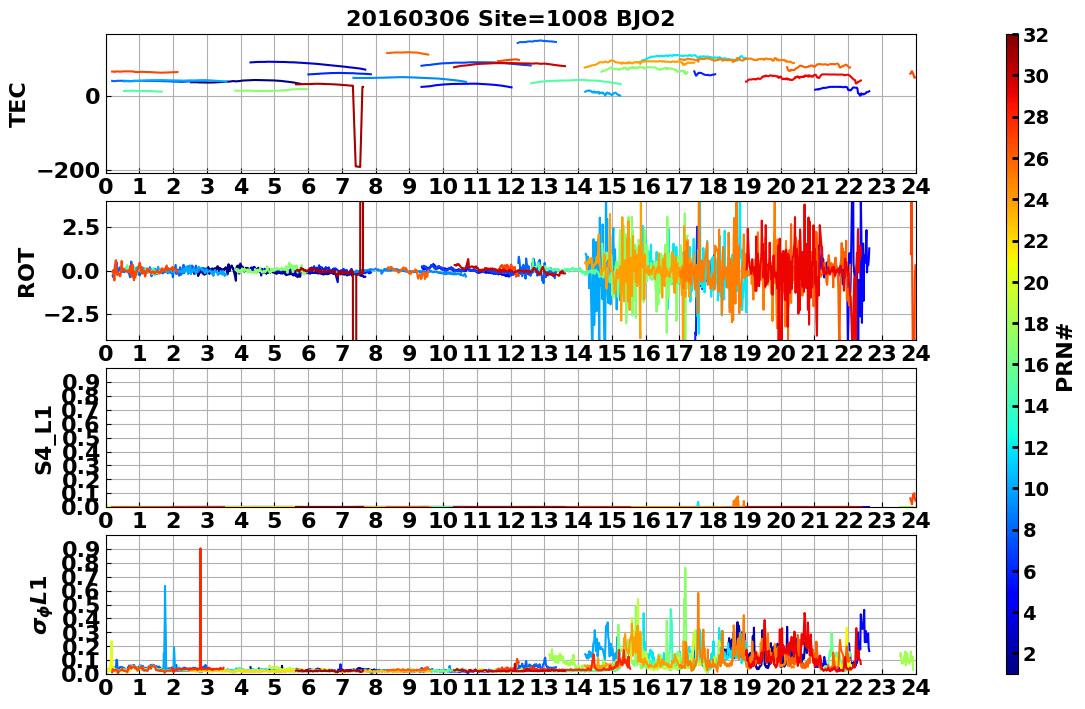Click colorbar tick value 6
This screenshot has height=709, width=1085.
point(1032,571)
